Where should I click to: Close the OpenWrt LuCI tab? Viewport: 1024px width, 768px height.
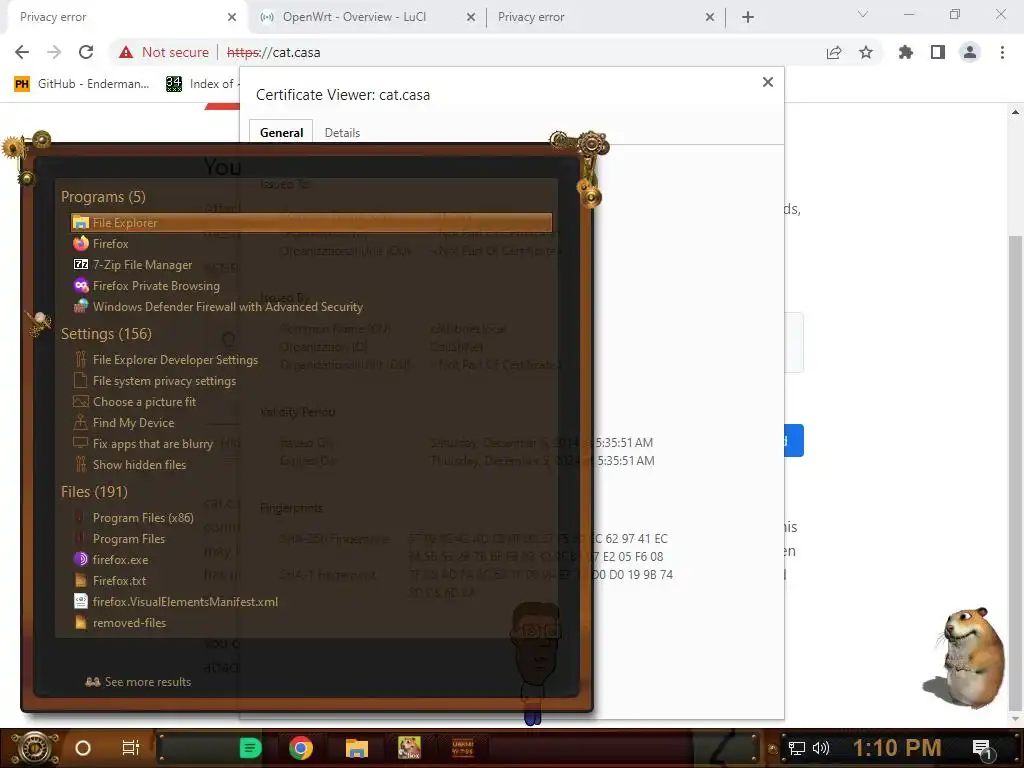(x=471, y=18)
